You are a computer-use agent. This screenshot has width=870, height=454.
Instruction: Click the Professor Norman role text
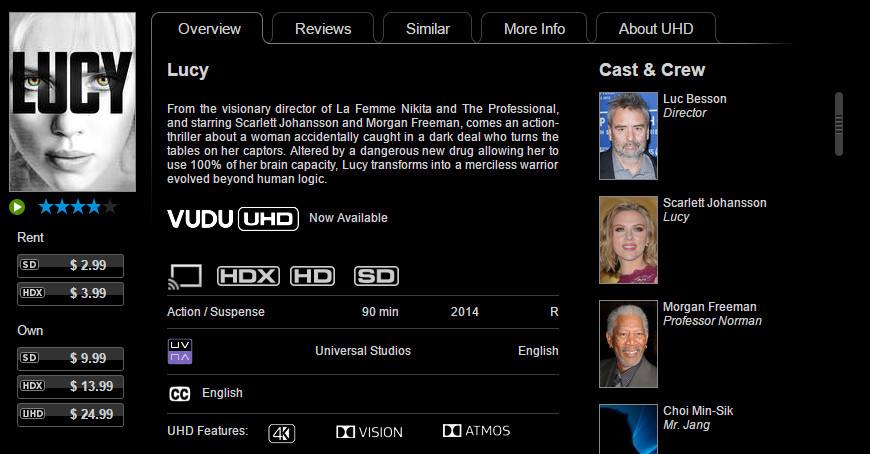click(x=712, y=321)
